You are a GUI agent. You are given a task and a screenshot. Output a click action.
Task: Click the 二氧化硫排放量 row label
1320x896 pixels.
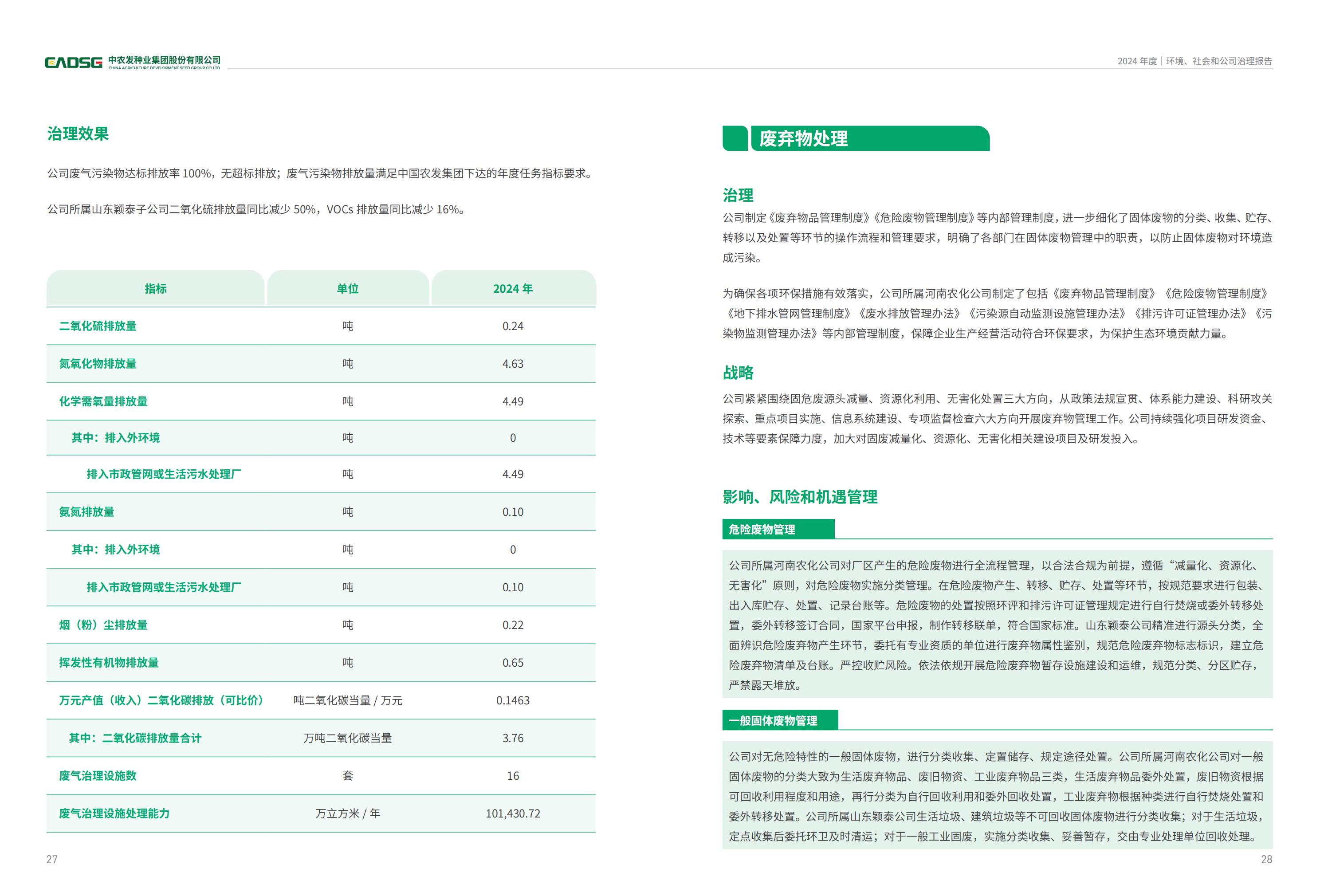click(x=98, y=326)
